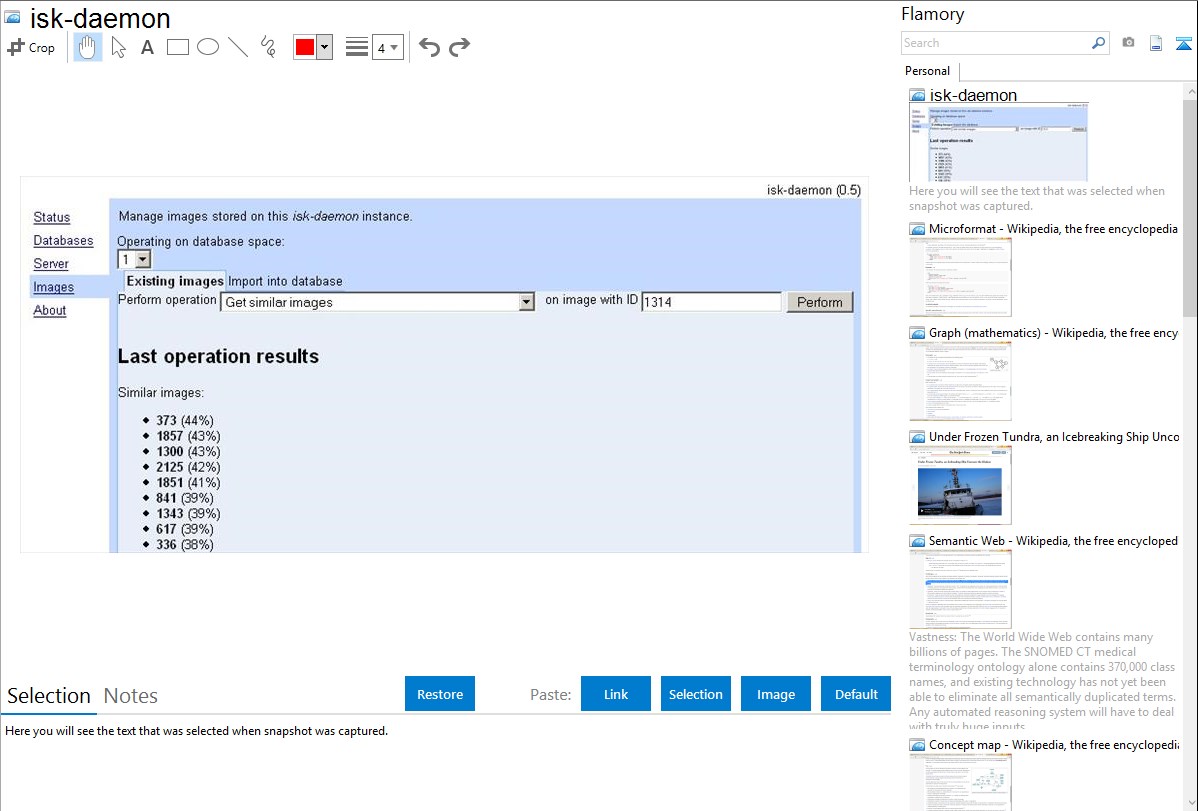
Task: Focus the Flamory search field
Action: (995, 43)
